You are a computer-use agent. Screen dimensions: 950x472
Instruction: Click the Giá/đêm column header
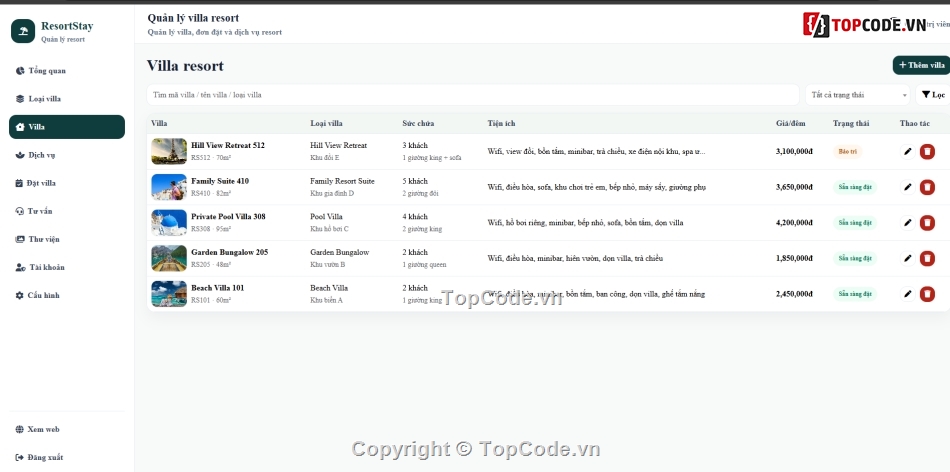[x=791, y=124]
